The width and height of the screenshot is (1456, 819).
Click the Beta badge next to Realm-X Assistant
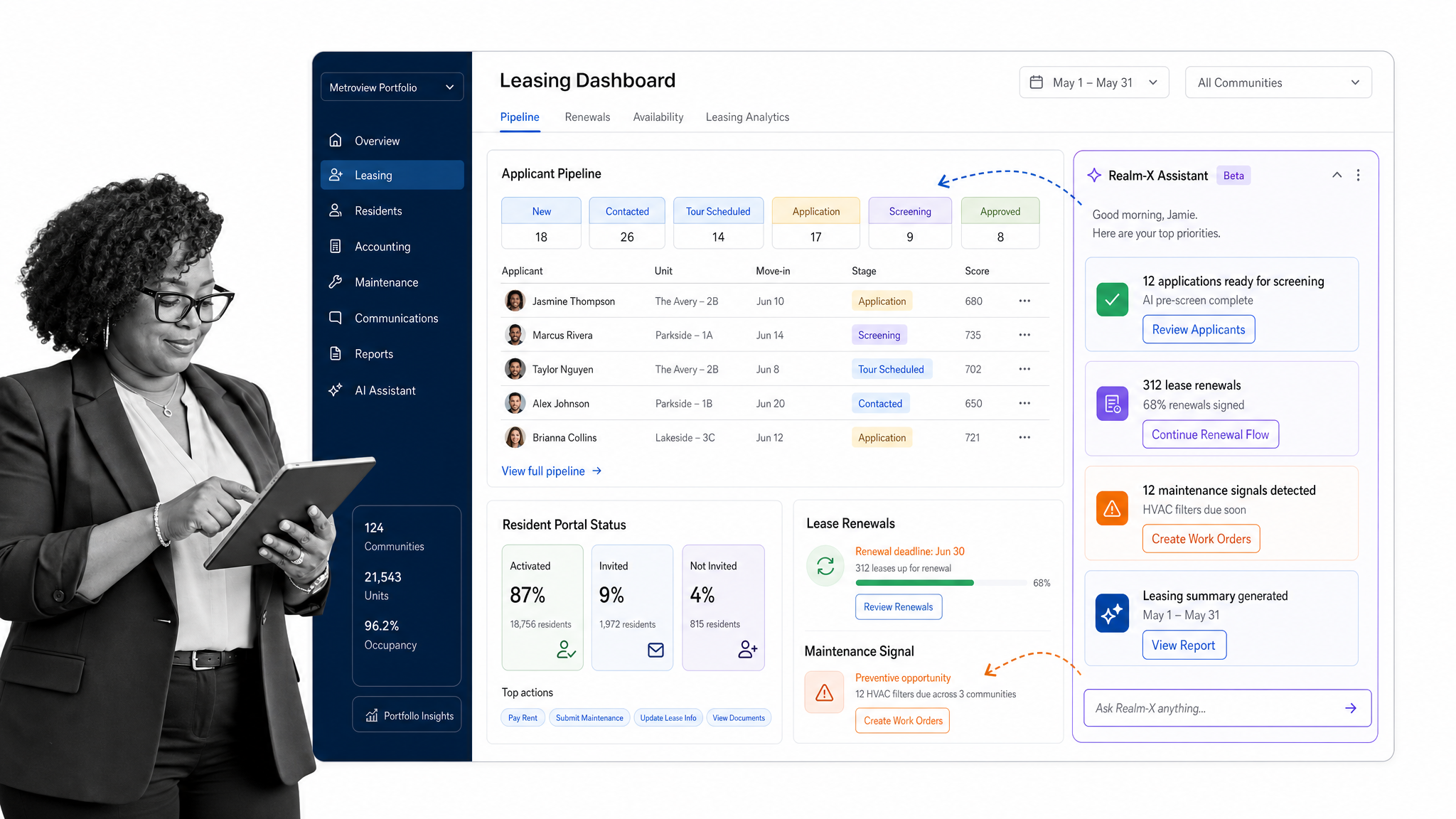1233,176
